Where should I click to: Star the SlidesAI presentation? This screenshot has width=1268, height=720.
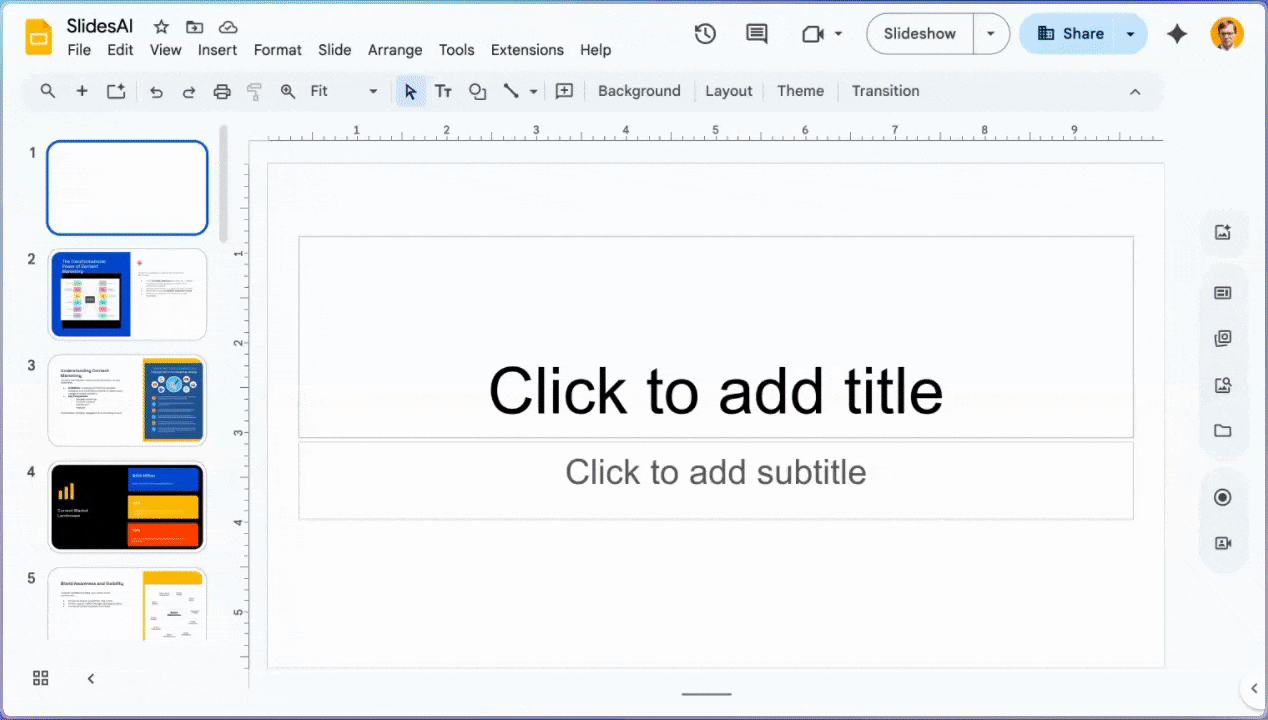(x=161, y=27)
